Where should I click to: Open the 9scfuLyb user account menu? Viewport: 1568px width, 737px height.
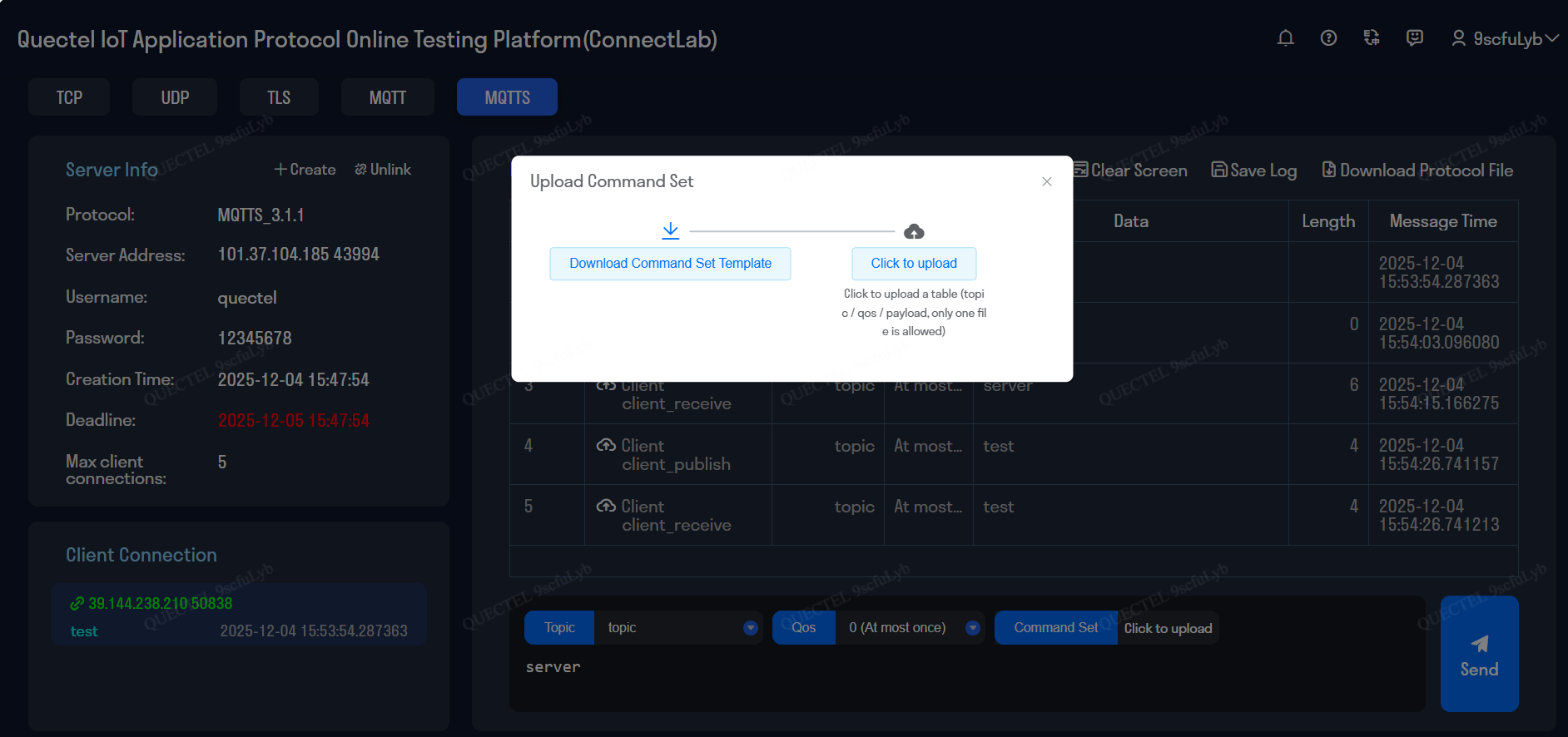(x=1505, y=39)
